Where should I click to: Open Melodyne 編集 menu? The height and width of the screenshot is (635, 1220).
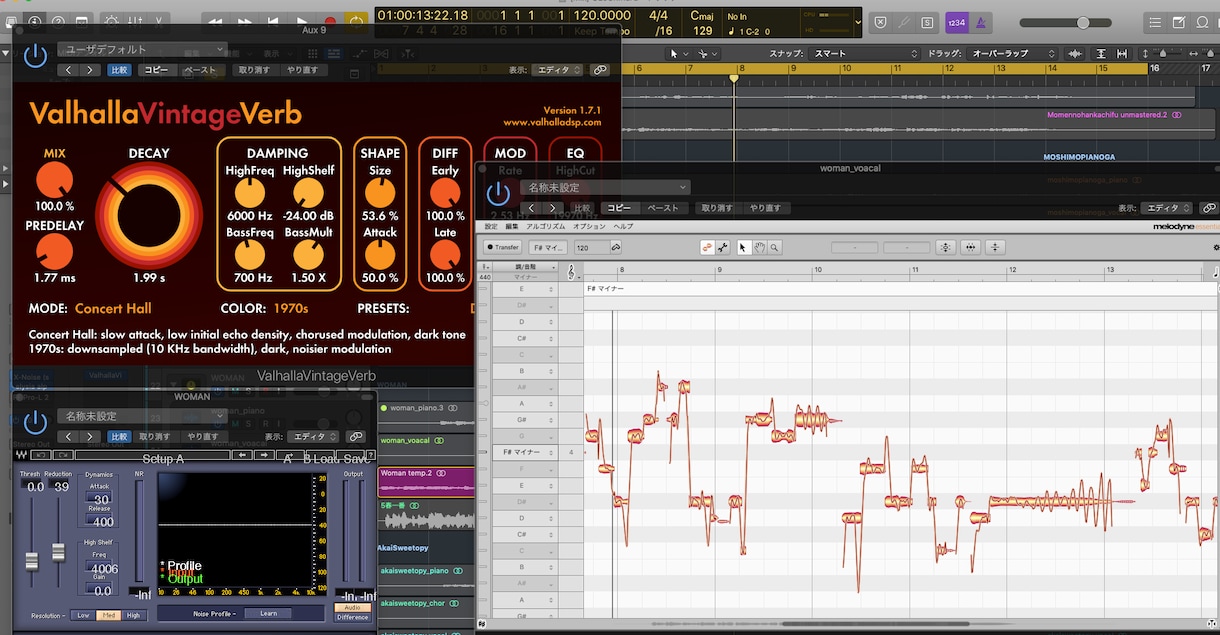511,227
